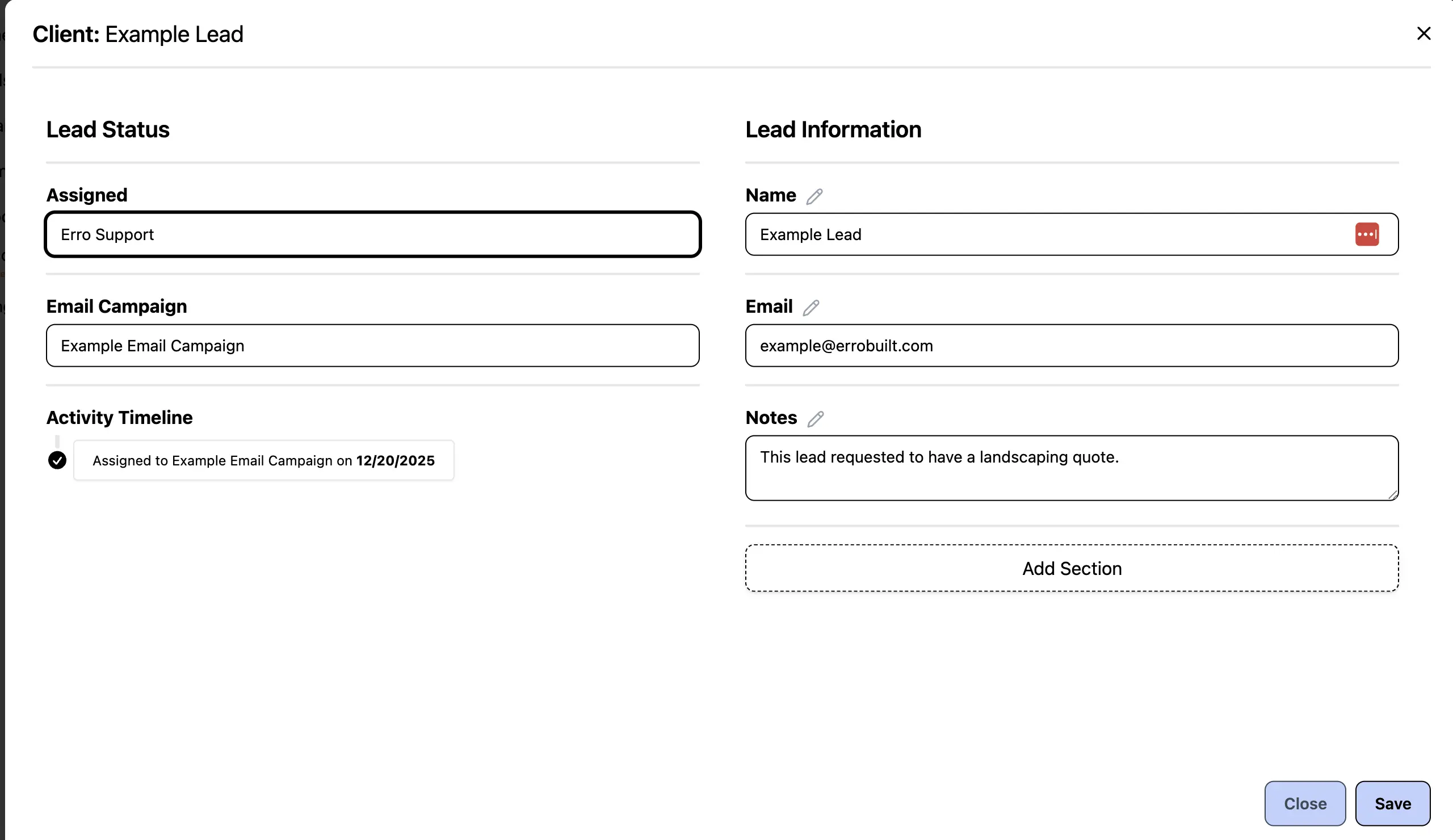Focus the Name input containing Example Lead

pos(1038,234)
